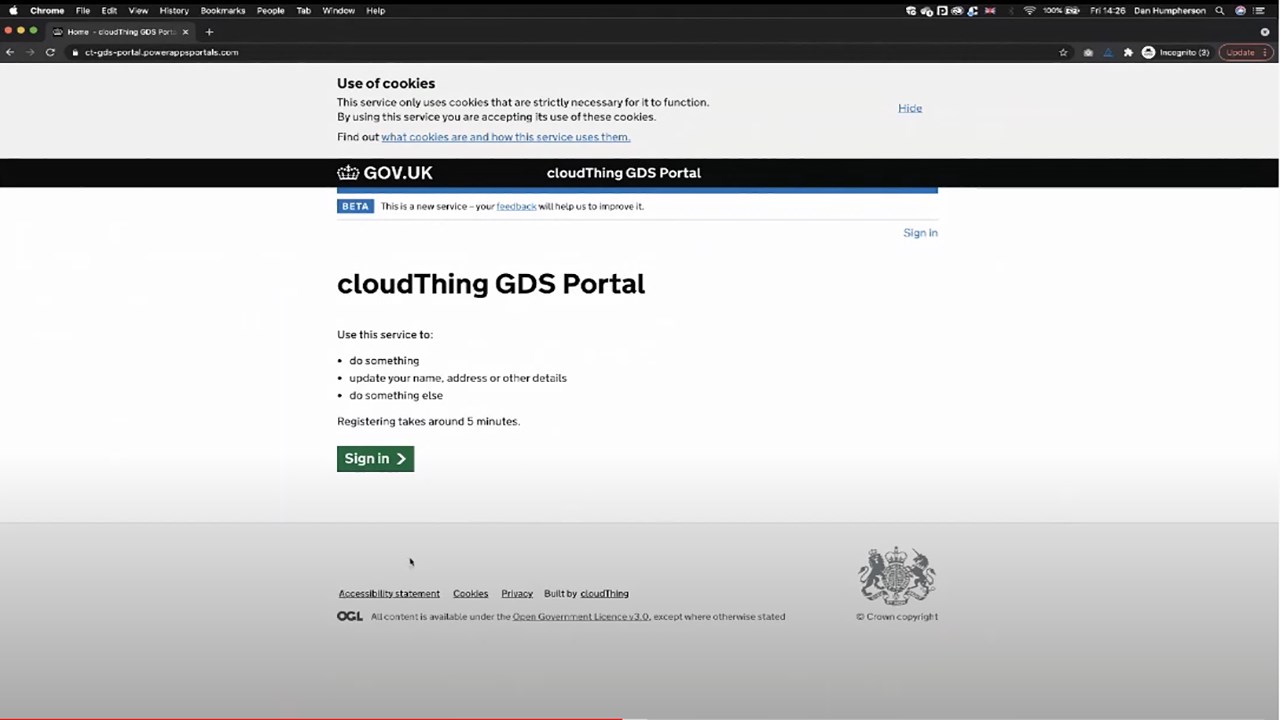The height and width of the screenshot is (720, 1280).
Task: Close the cloudThing GDS Portal tab
Action: point(185,32)
